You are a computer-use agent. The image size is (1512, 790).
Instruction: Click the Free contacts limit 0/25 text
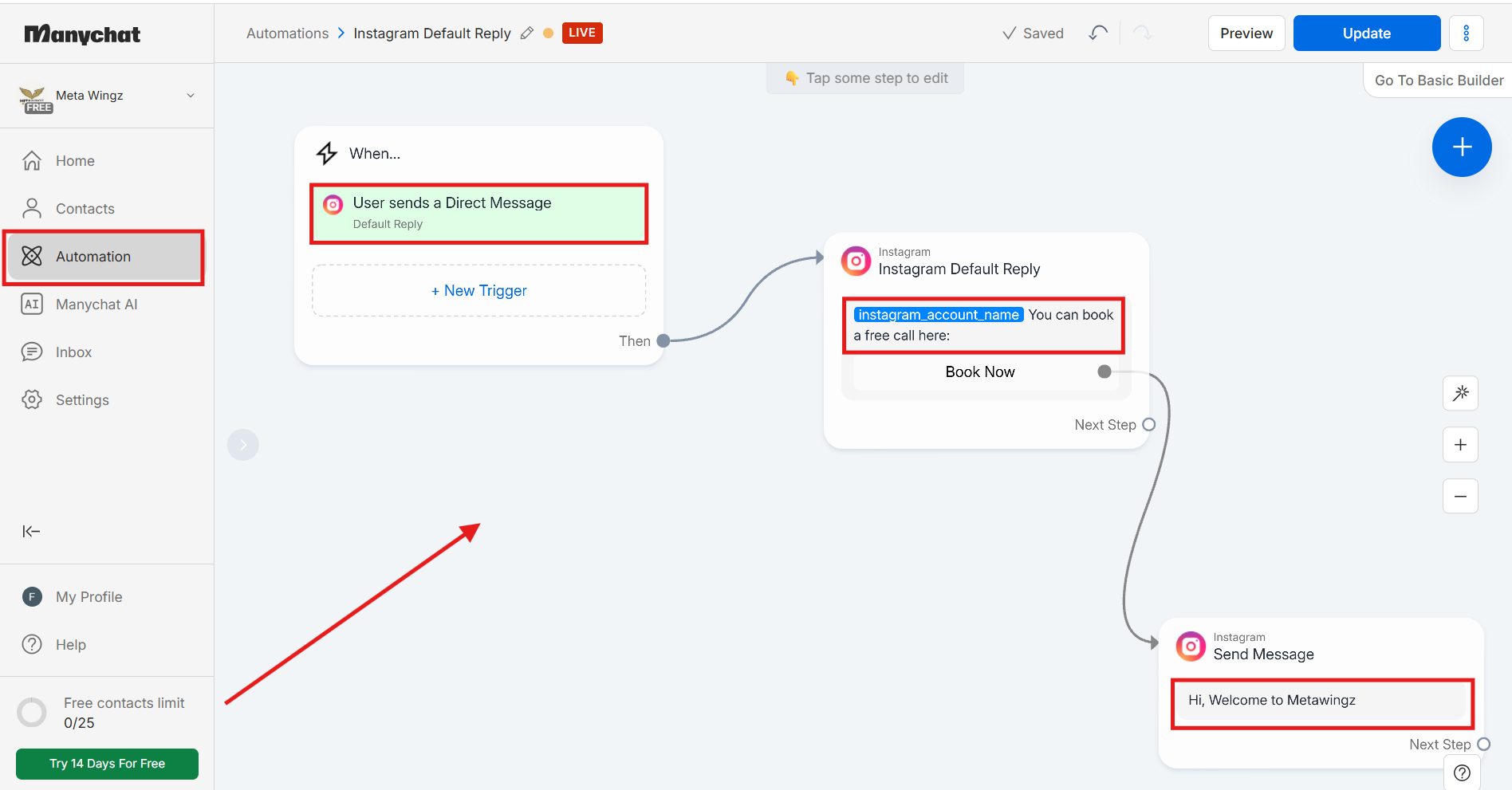point(124,713)
